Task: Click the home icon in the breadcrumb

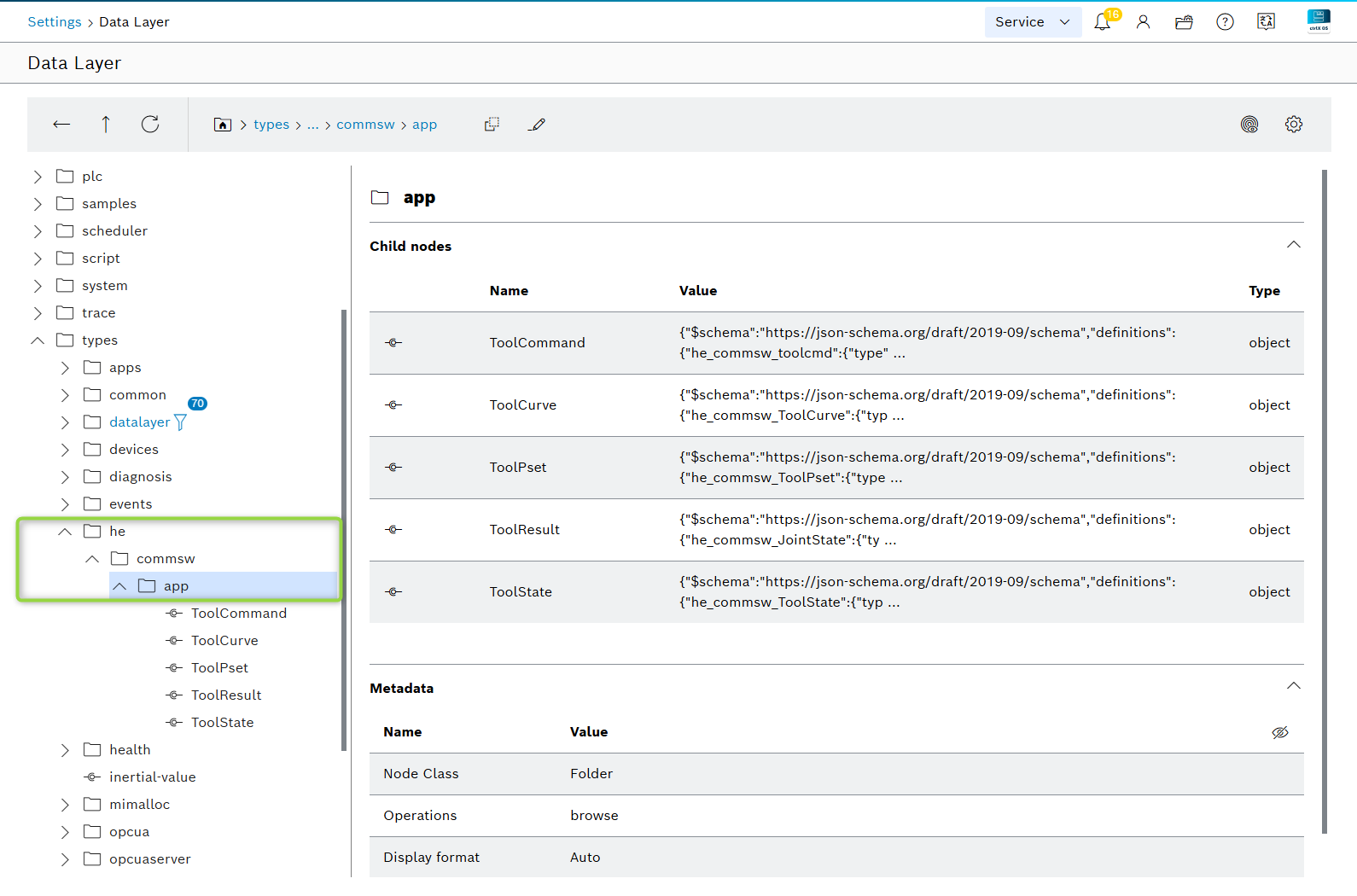Action: click(x=222, y=125)
